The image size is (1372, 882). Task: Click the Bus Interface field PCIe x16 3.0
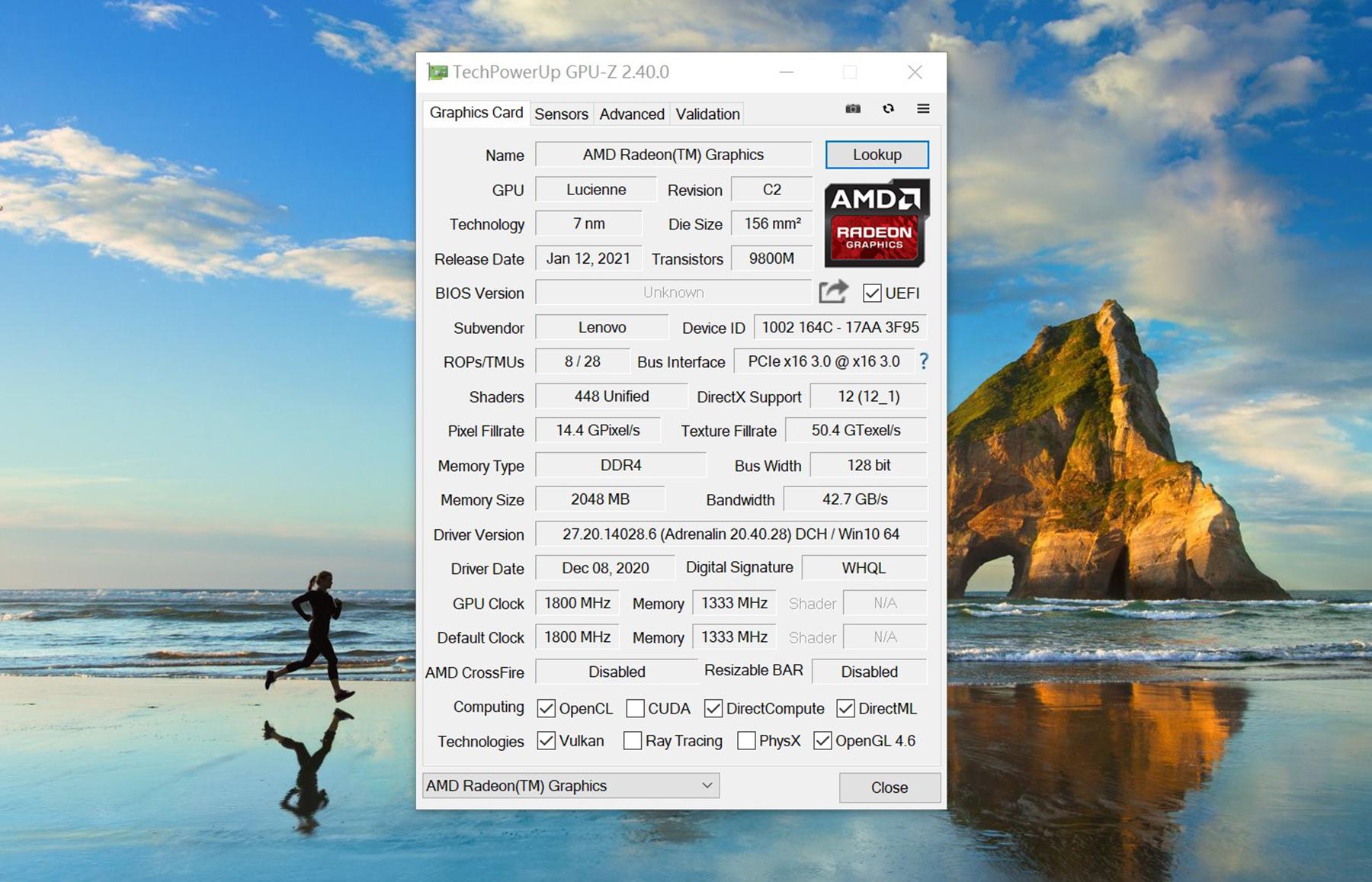pyautogui.click(x=824, y=362)
